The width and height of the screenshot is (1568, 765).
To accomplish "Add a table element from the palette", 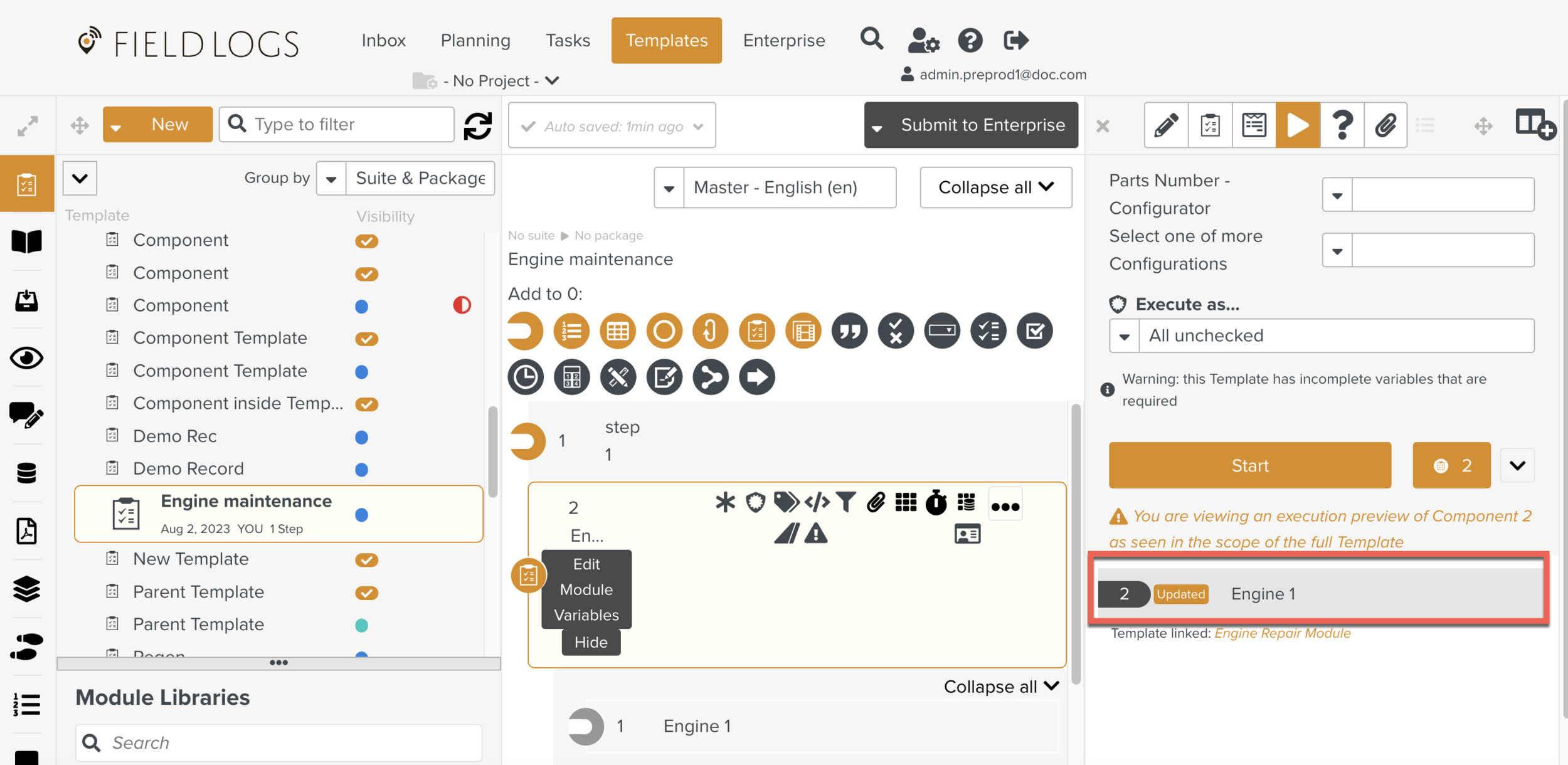I will coord(617,330).
